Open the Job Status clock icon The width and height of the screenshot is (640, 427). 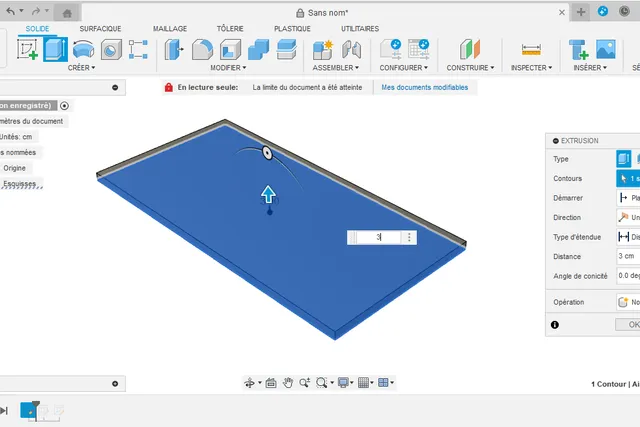[x=624, y=11]
